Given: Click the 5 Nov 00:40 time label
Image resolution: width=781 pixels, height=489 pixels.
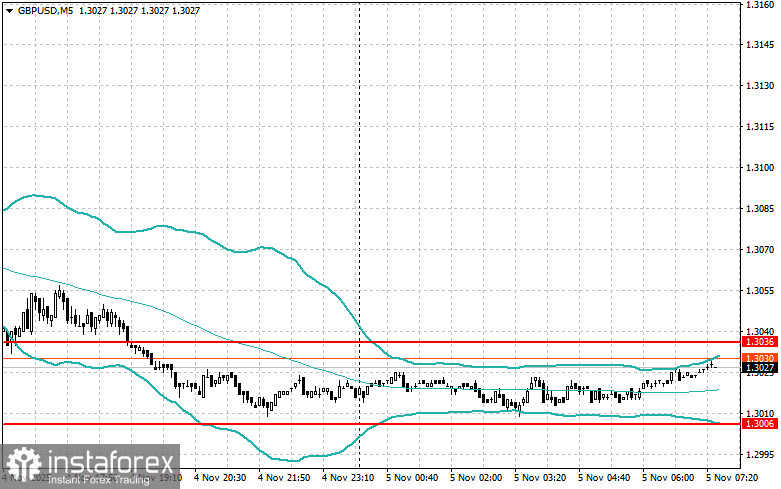Looking at the screenshot, I should [x=412, y=478].
